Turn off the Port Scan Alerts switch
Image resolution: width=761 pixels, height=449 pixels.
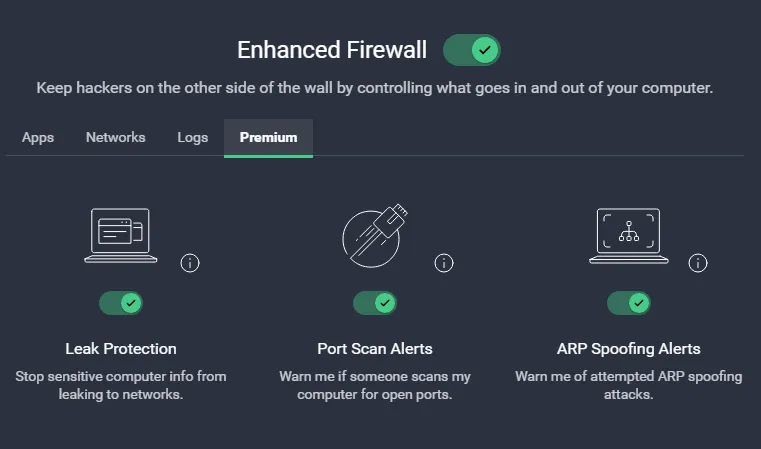[x=375, y=303]
